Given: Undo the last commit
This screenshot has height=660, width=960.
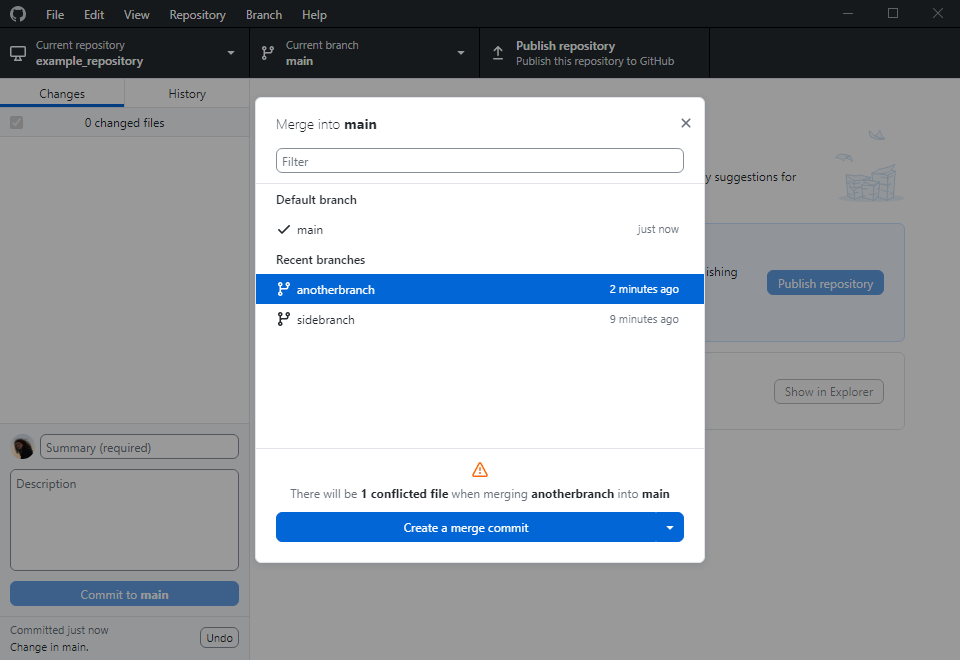Looking at the screenshot, I should pos(219,638).
